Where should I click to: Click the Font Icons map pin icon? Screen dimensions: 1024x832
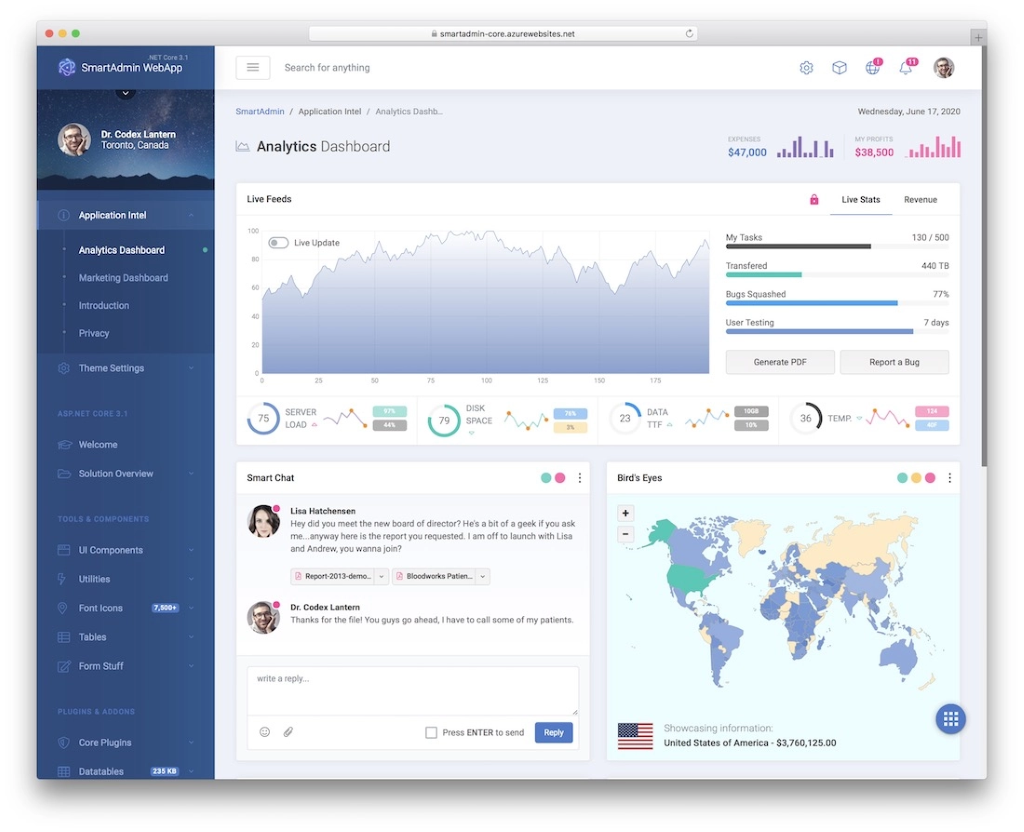pos(63,608)
